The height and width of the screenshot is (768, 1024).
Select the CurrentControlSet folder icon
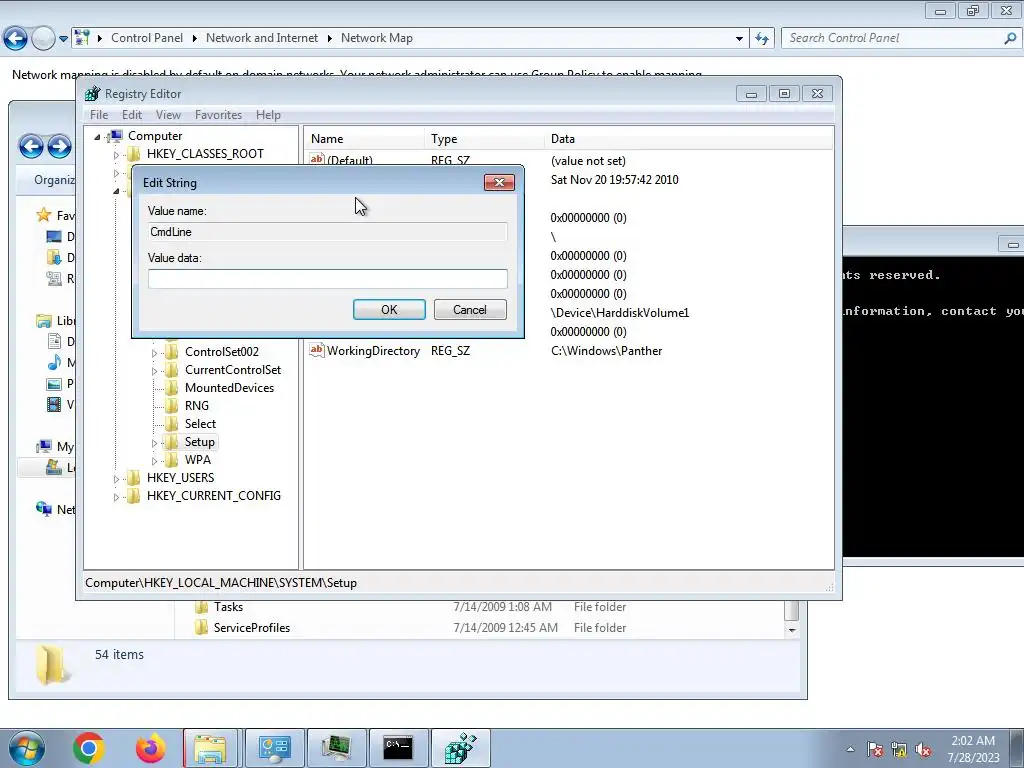pyautogui.click(x=172, y=370)
